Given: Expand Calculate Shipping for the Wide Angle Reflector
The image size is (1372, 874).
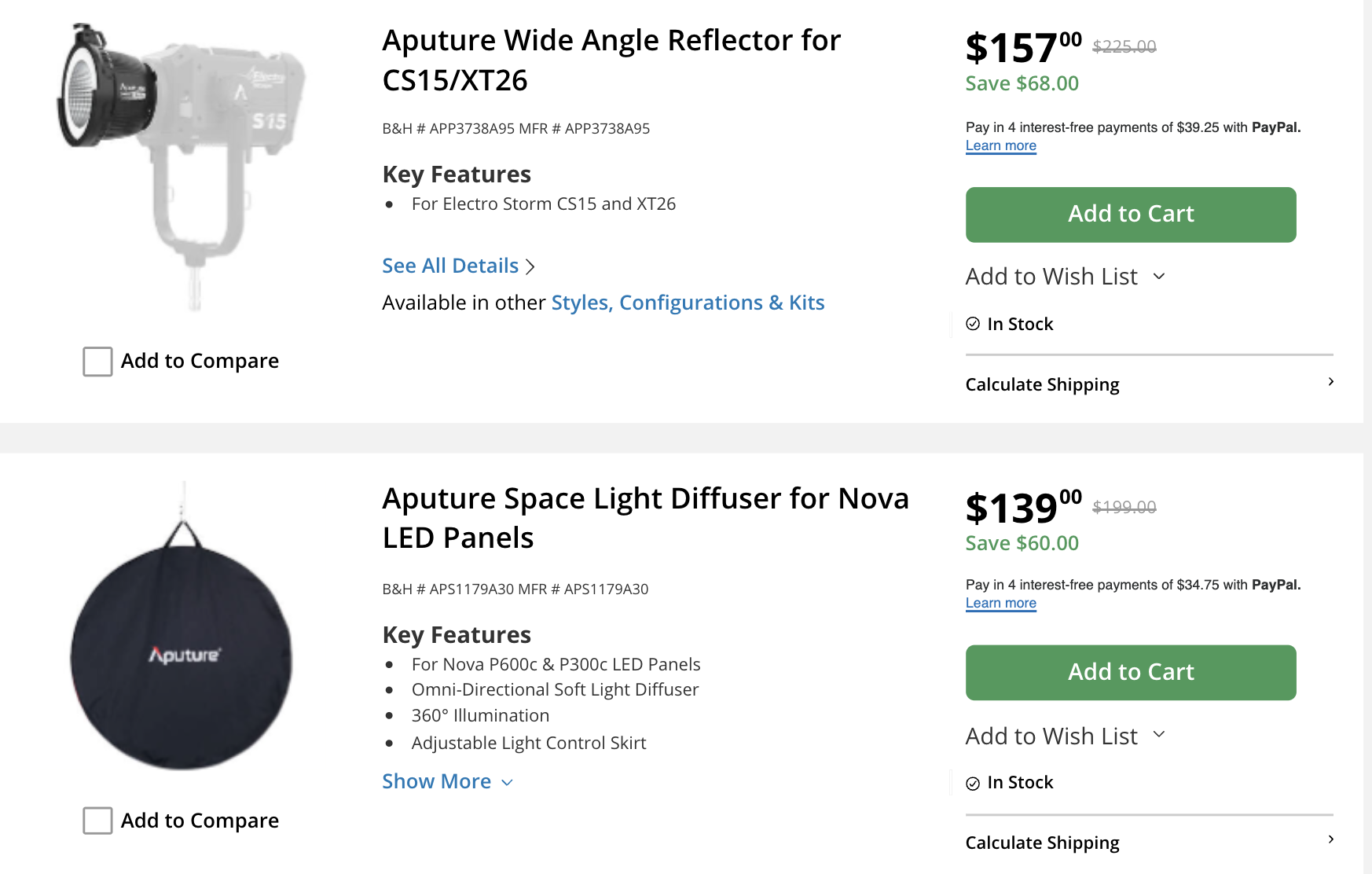Looking at the screenshot, I should 1149,384.
